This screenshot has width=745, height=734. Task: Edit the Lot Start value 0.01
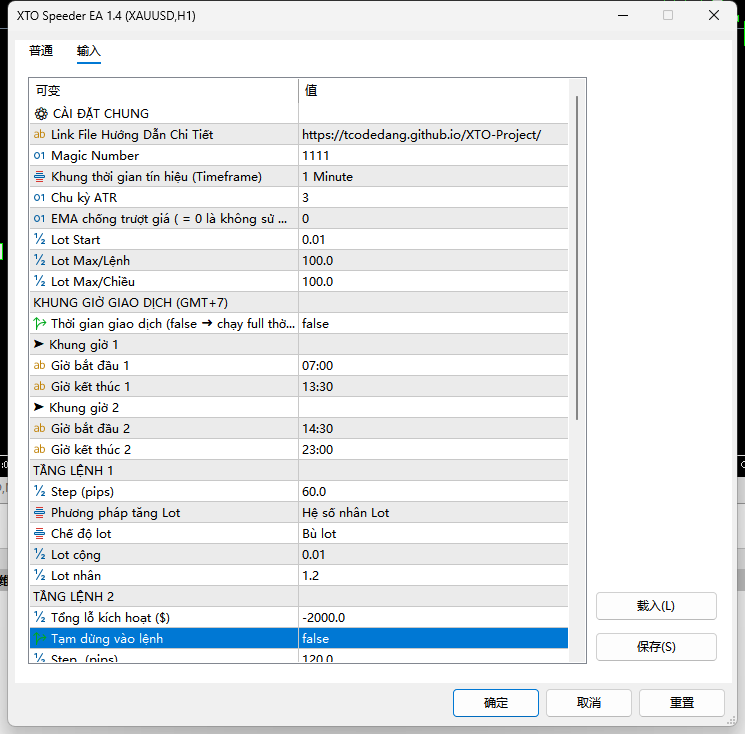pyautogui.click(x=433, y=239)
